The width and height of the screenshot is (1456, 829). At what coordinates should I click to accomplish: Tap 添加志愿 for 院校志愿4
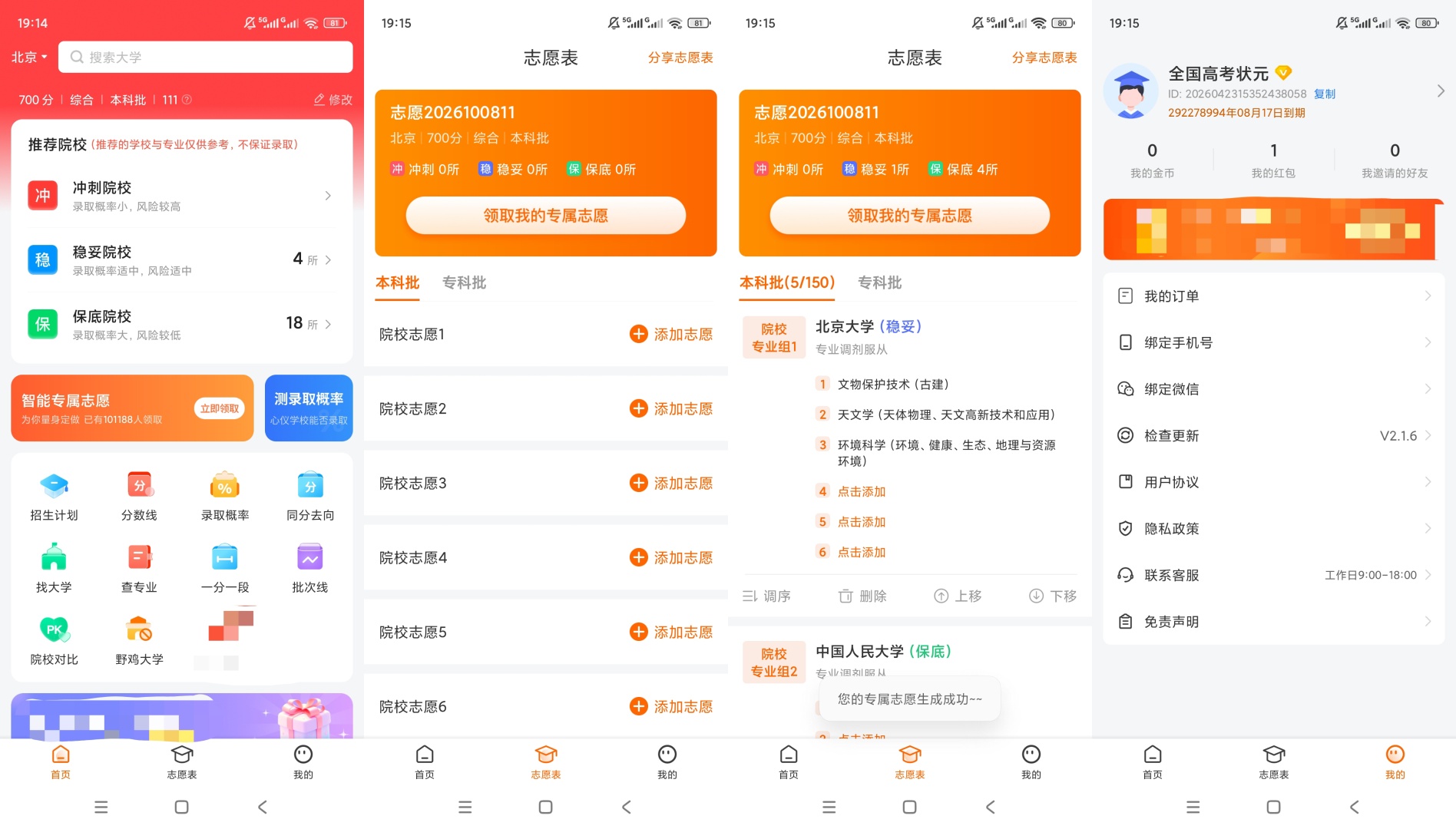click(x=671, y=557)
